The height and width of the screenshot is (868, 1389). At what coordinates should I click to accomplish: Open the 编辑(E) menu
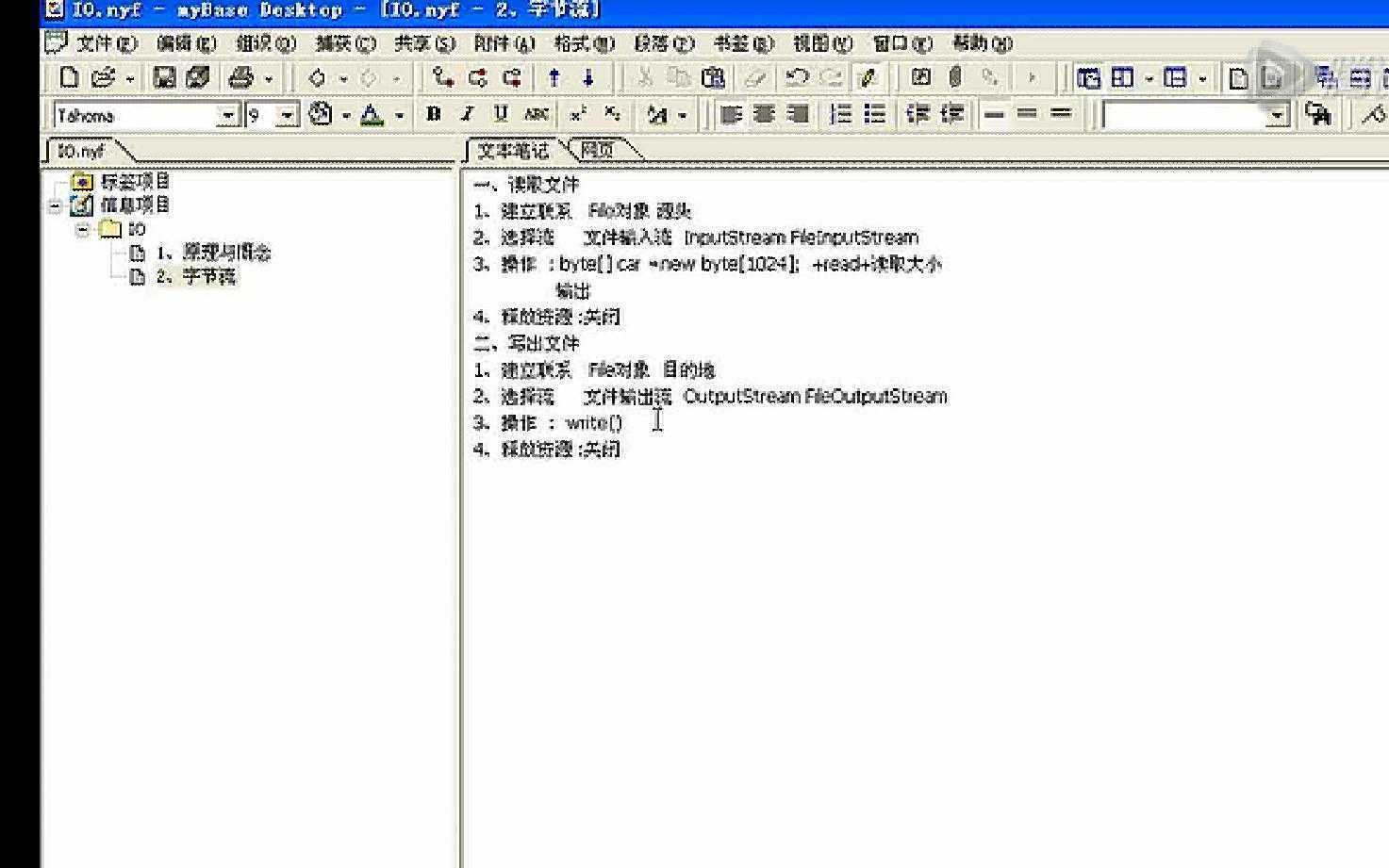[185, 42]
